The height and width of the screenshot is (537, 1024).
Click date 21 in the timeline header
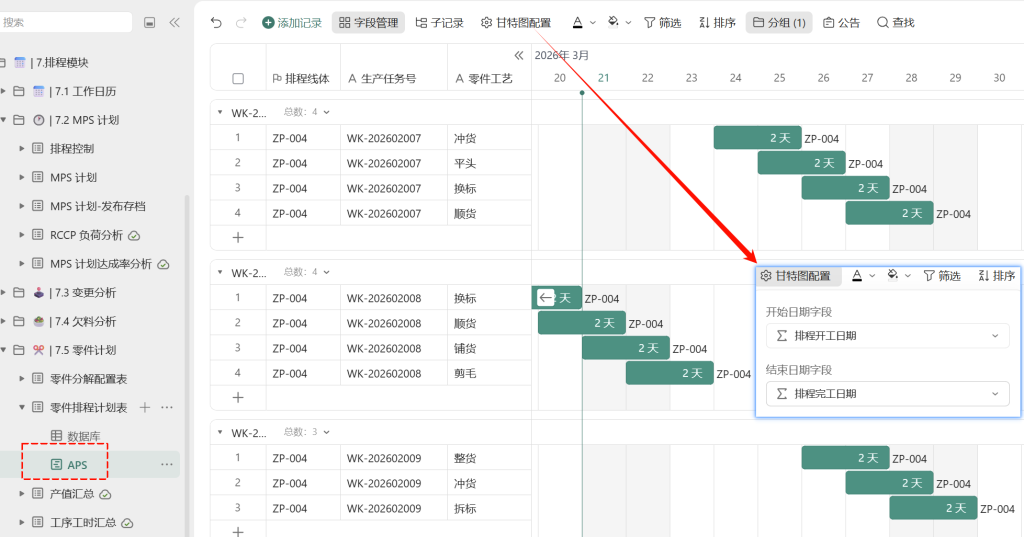603,78
